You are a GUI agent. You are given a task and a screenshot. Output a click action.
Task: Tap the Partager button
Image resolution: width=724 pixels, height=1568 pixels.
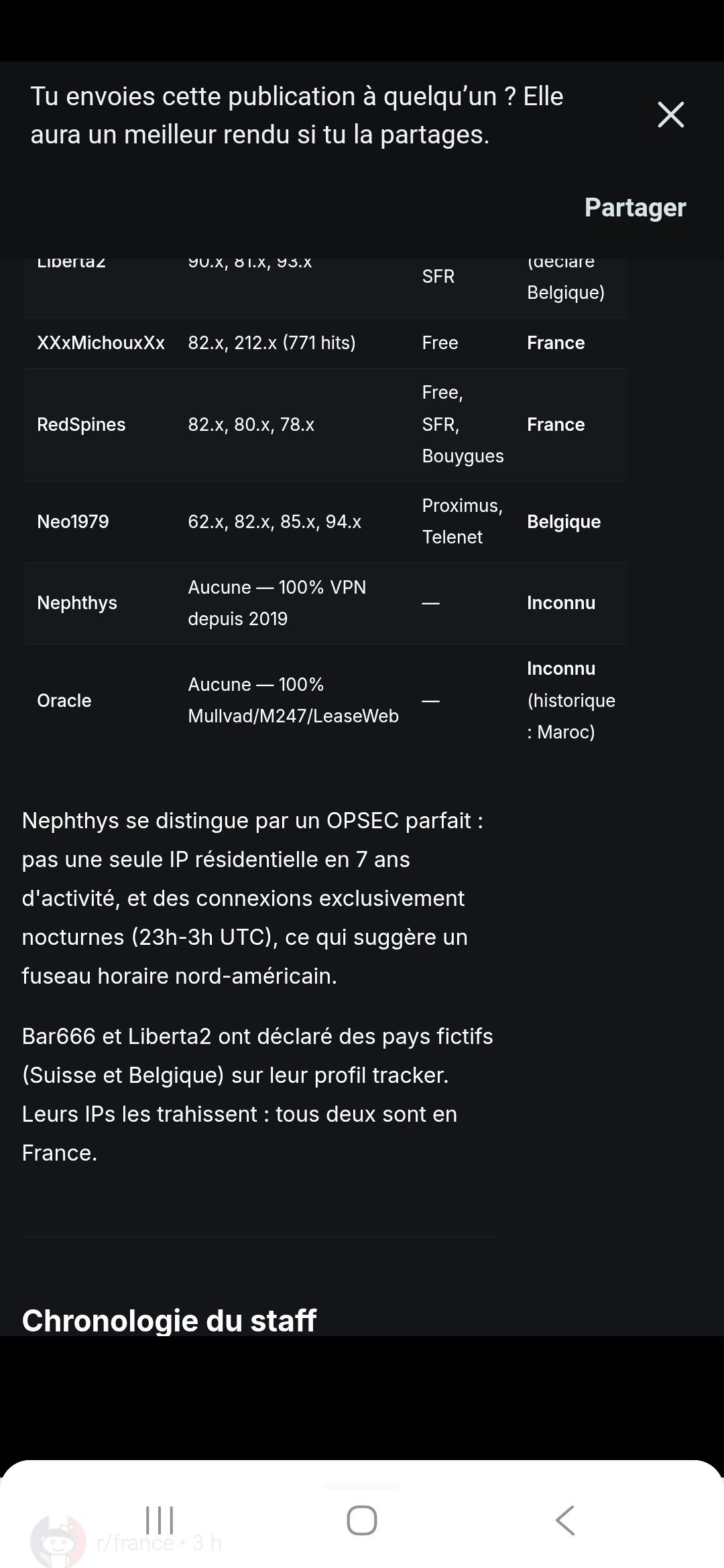[x=635, y=208]
